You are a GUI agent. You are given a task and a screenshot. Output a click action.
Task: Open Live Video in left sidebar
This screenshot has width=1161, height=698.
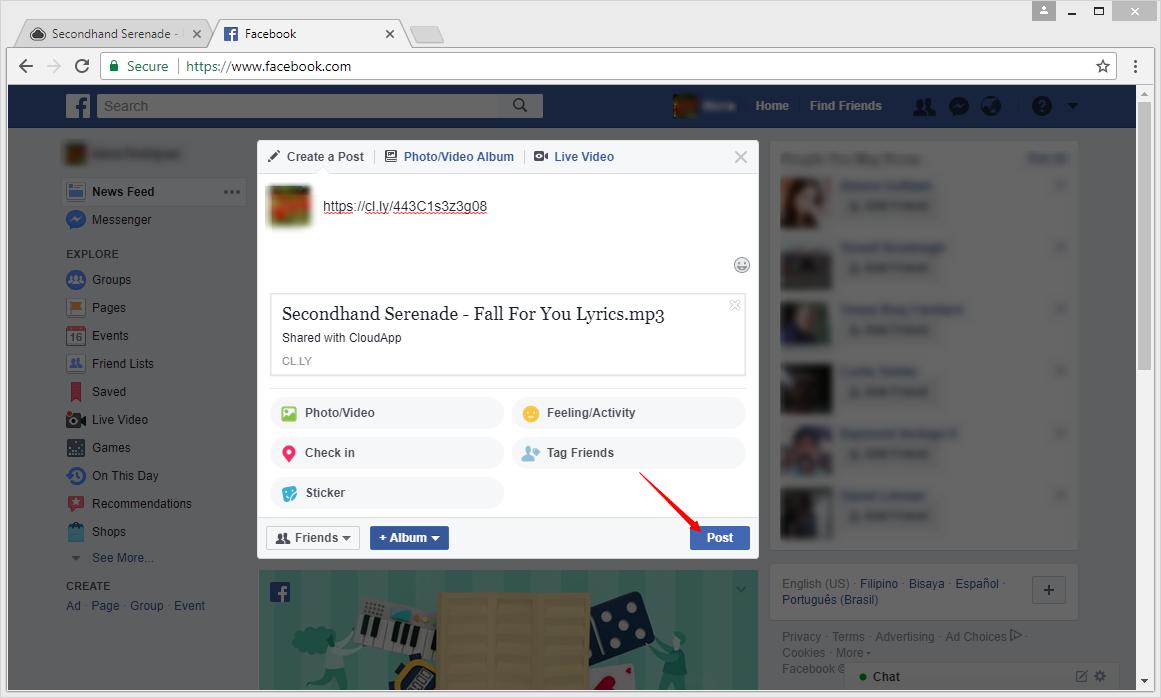[107, 420]
